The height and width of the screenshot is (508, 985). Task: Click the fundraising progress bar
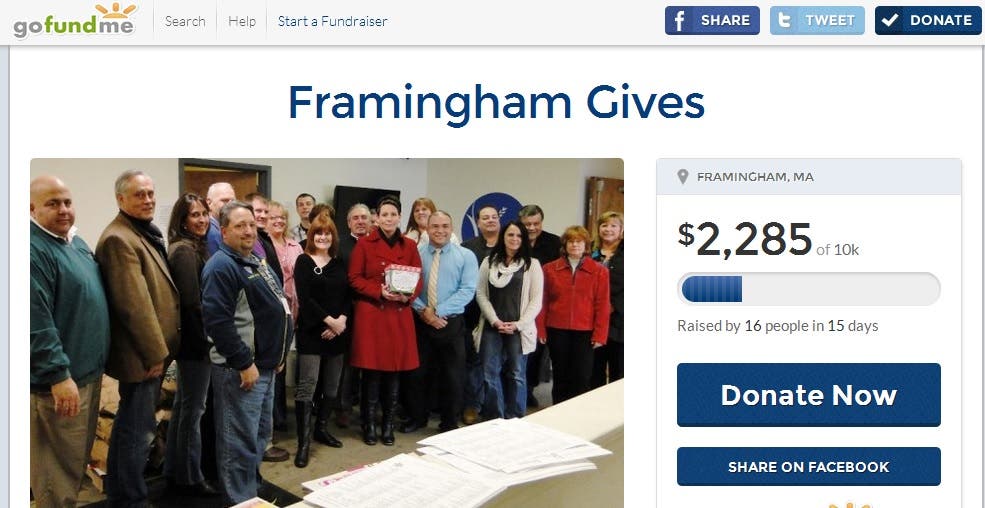808,289
